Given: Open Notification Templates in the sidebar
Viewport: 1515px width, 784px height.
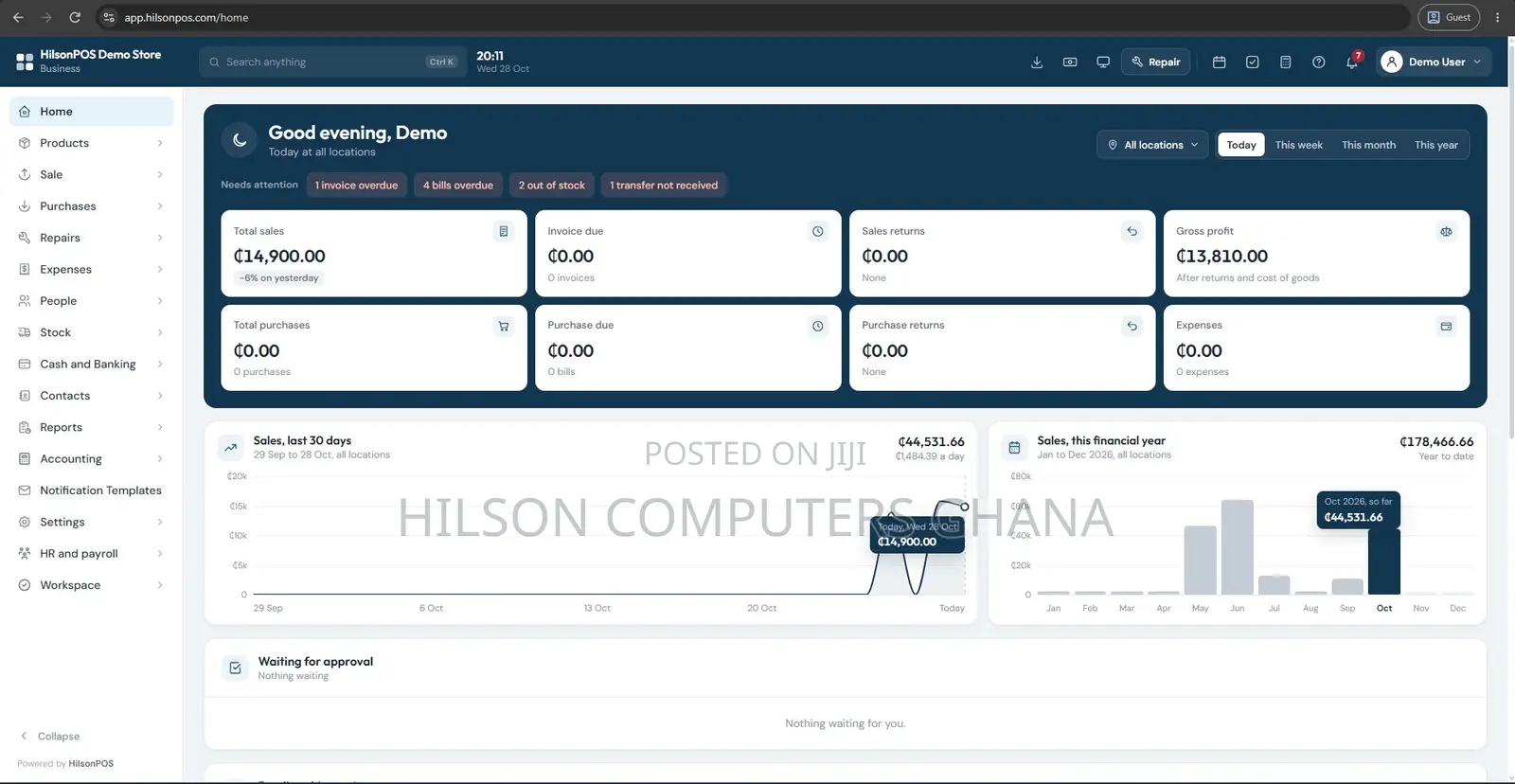Looking at the screenshot, I should point(92,490).
